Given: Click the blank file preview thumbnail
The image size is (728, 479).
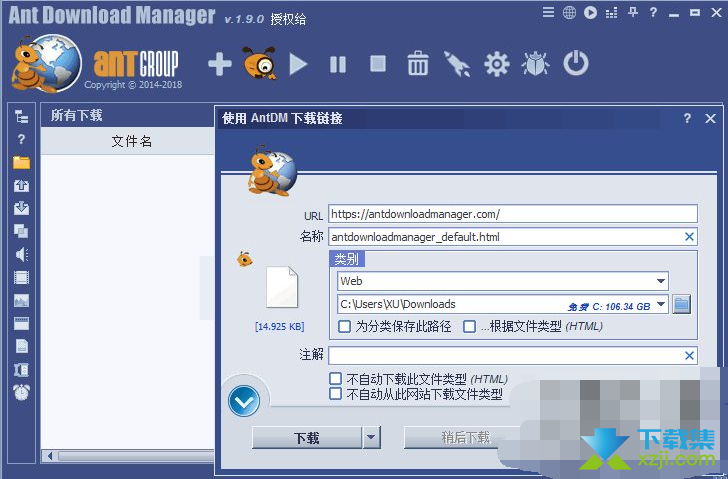Looking at the screenshot, I should (x=282, y=287).
